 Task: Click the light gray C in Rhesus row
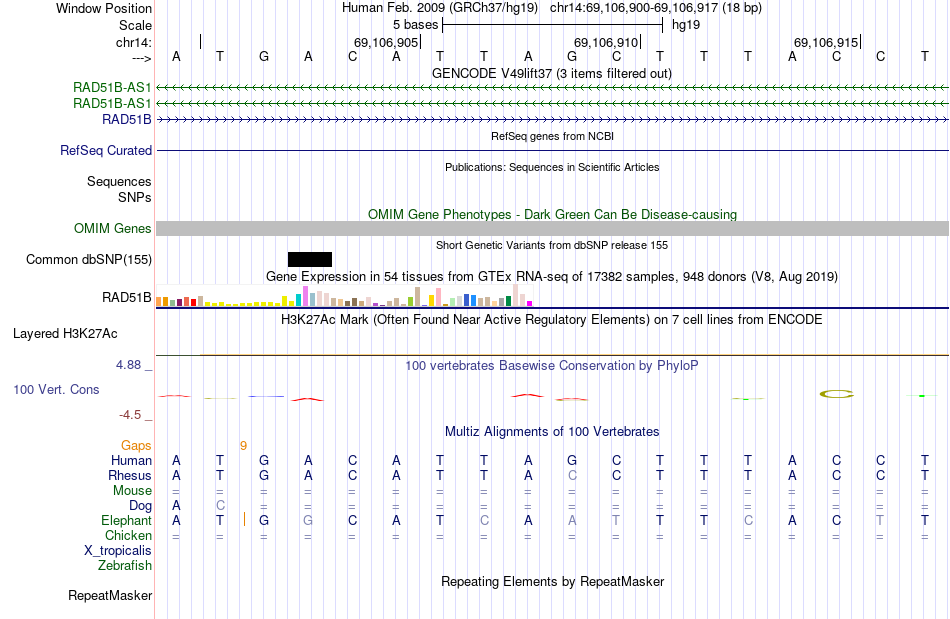(x=572, y=475)
